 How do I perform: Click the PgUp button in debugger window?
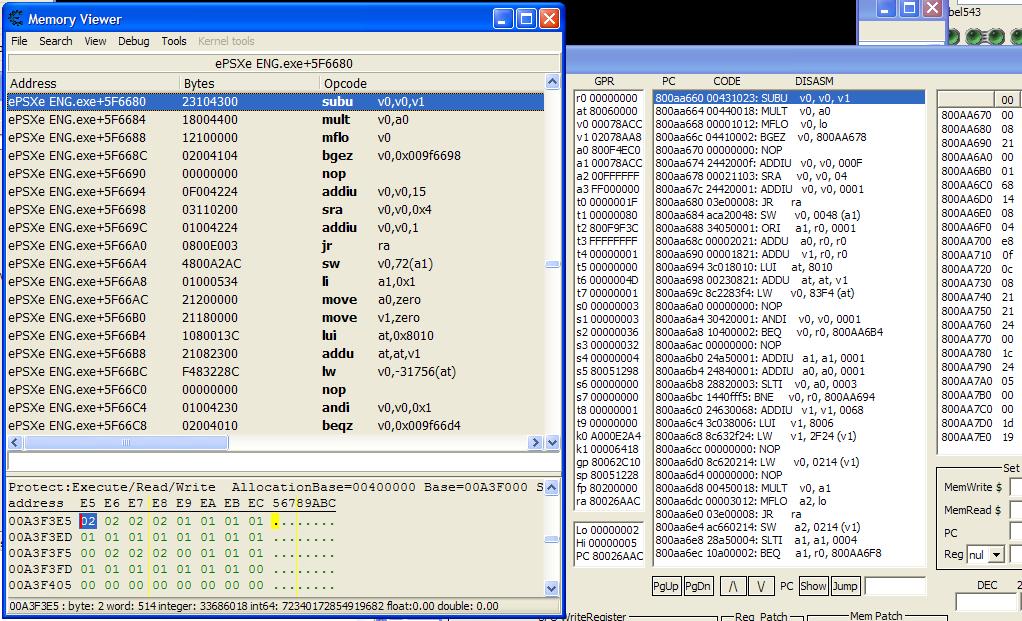tap(665, 586)
